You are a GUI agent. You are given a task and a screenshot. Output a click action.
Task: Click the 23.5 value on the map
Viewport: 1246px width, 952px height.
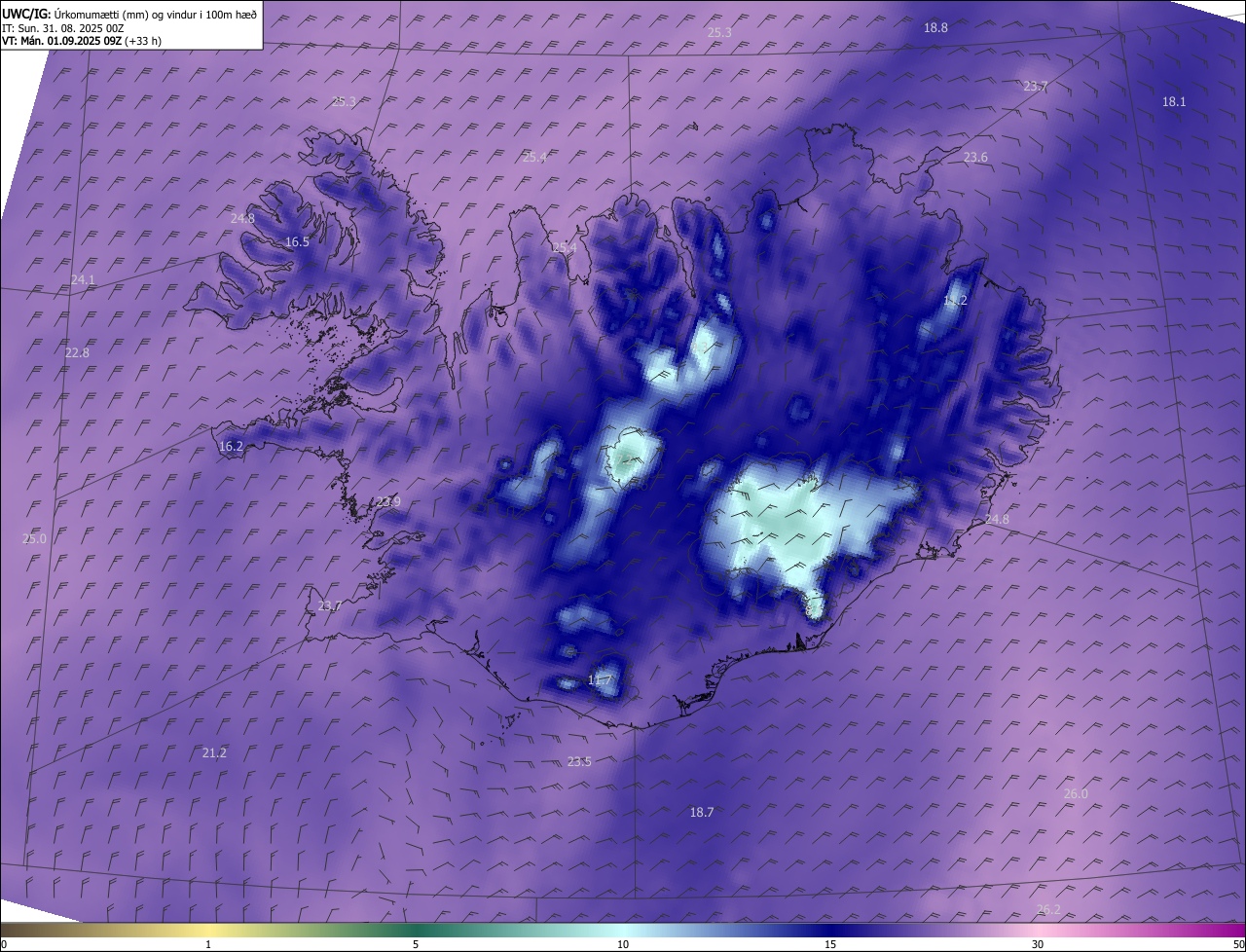click(x=579, y=761)
